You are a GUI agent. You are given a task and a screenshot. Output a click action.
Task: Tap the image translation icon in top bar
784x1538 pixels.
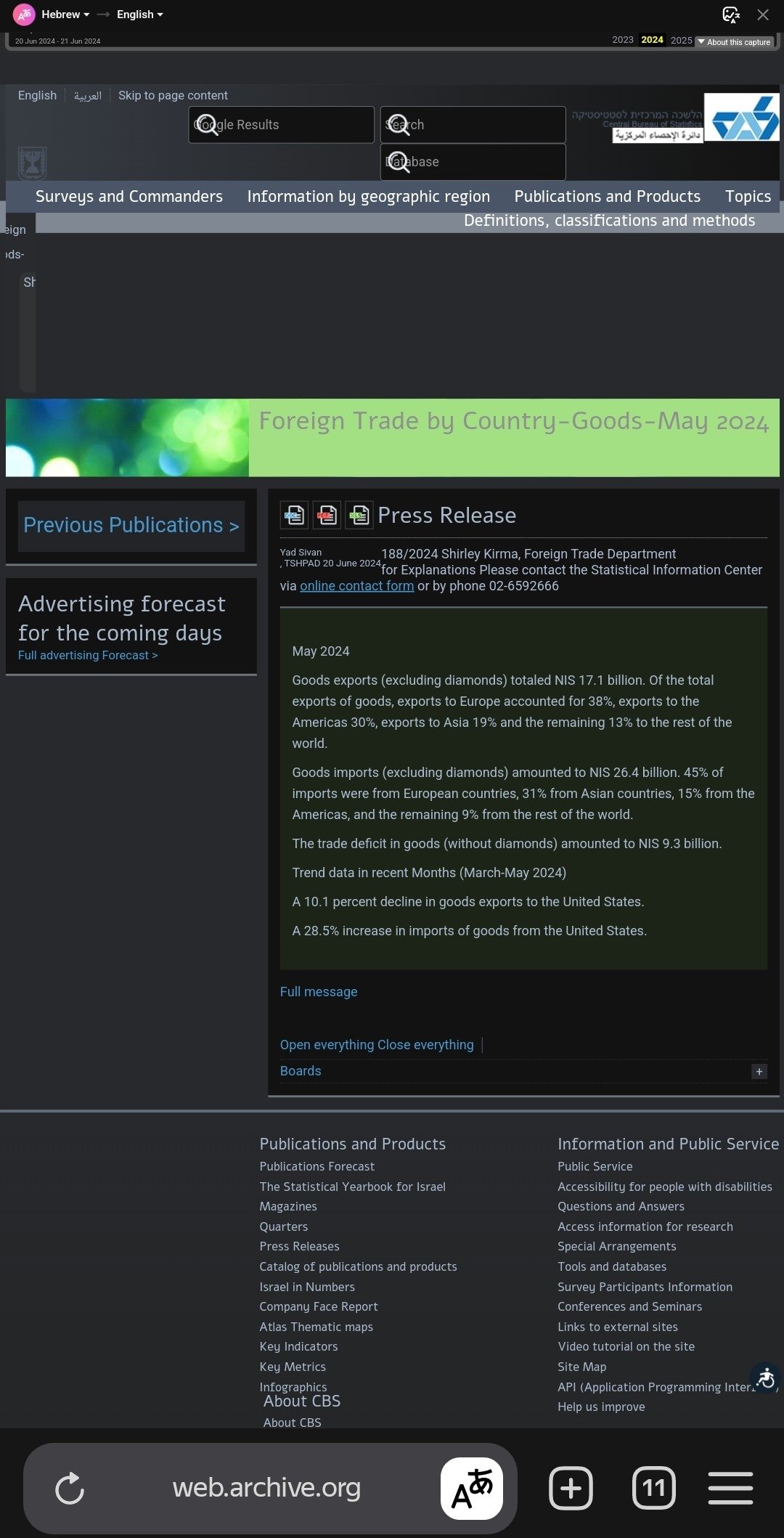point(730,15)
